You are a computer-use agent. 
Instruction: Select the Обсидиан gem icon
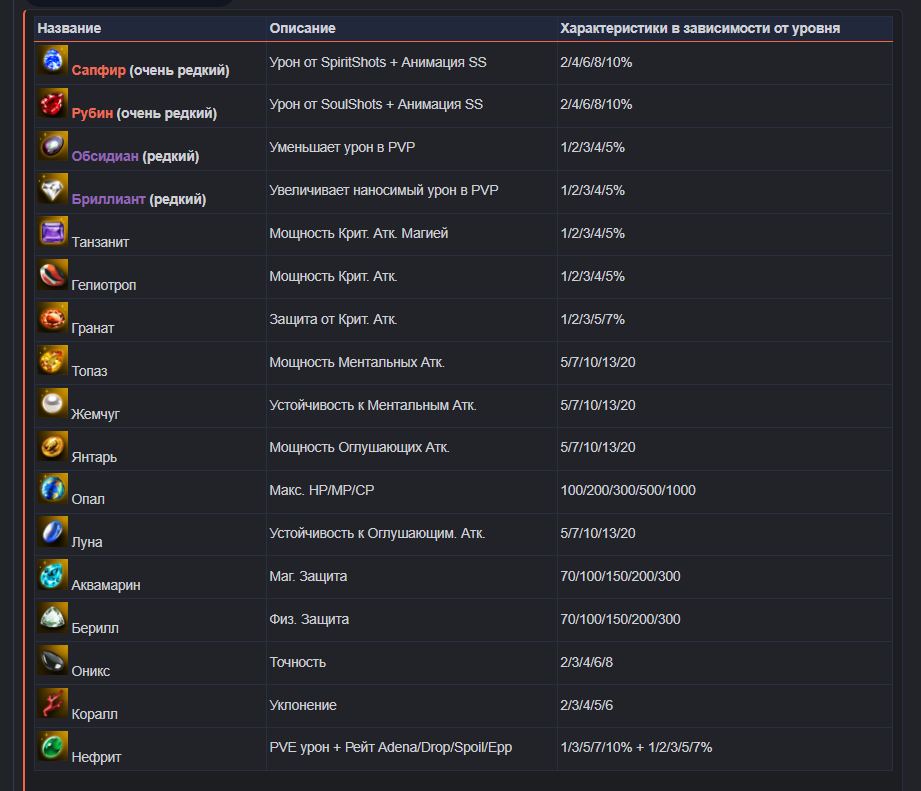point(52,147)
